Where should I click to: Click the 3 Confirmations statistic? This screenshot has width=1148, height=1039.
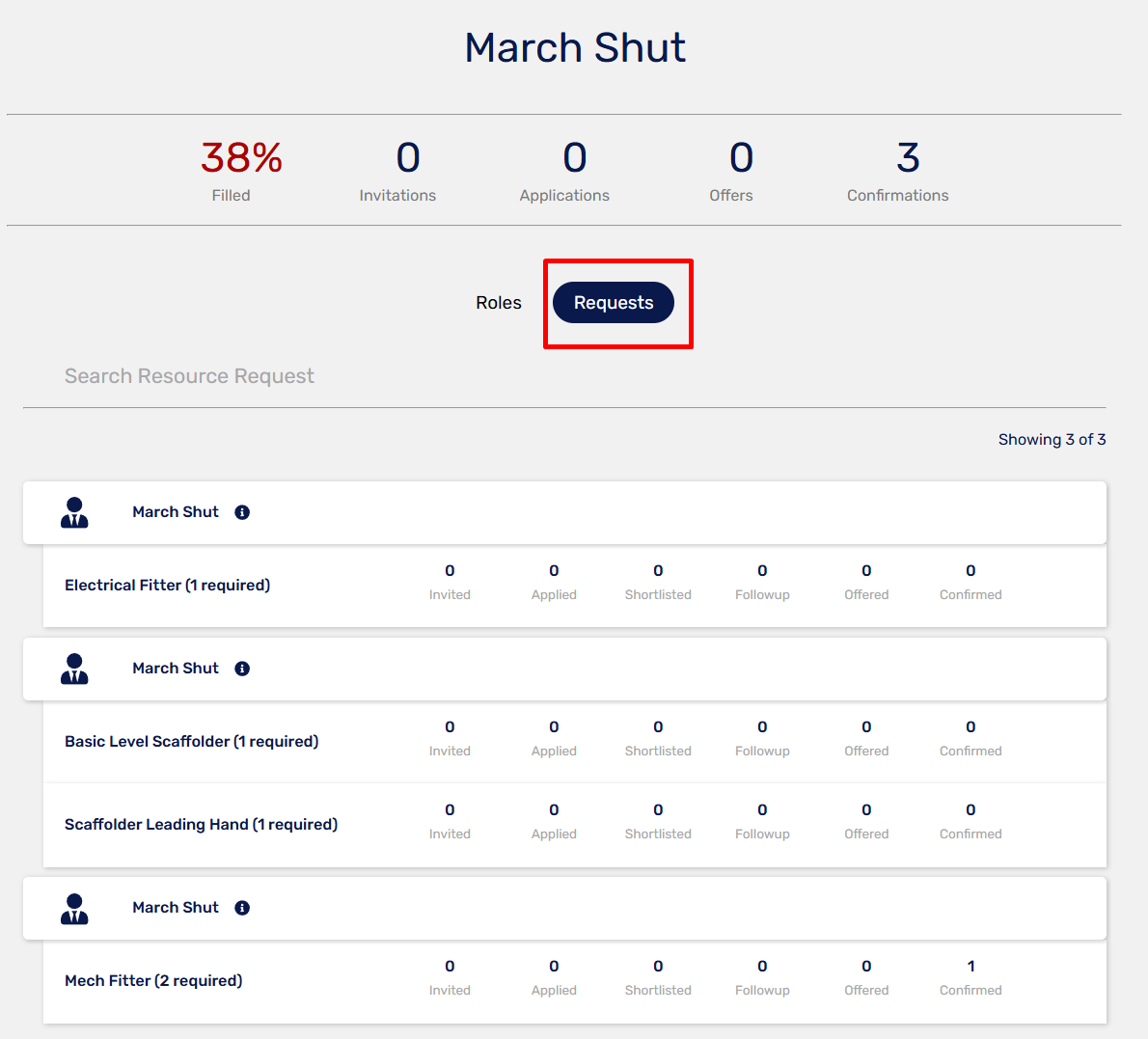898,172
